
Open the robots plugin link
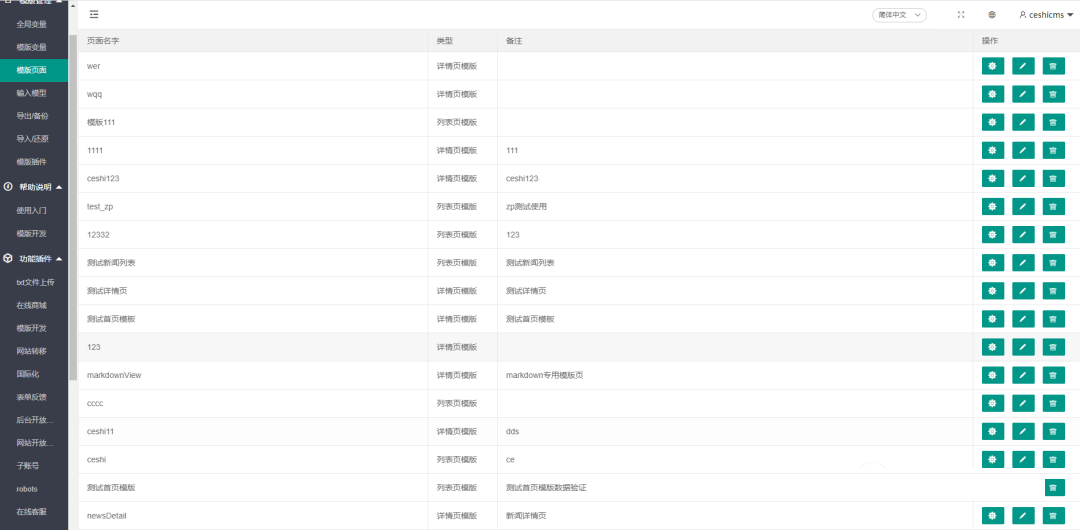pyautogui.click(x=27, y=489)
